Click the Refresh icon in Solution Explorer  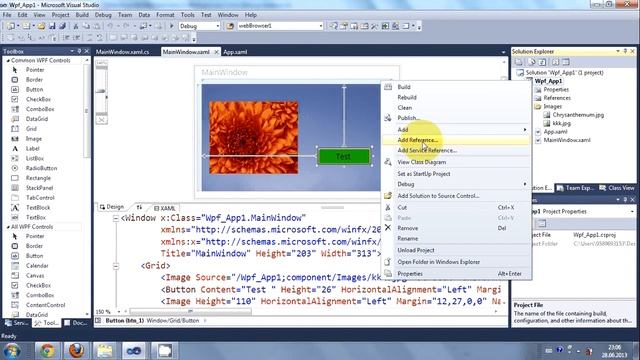(x=542, y=62)
